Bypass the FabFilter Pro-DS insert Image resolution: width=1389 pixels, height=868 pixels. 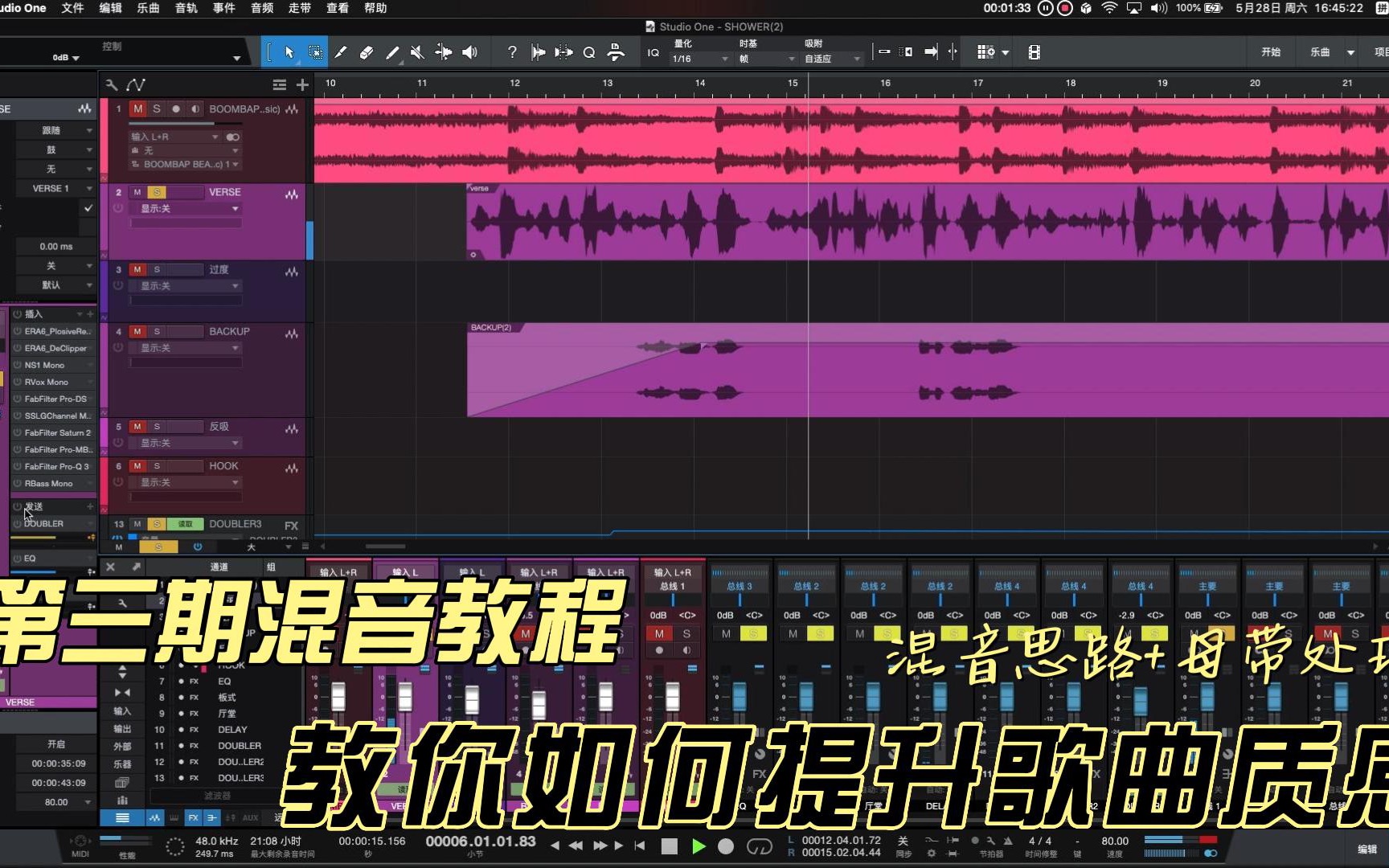click(17, 399)
